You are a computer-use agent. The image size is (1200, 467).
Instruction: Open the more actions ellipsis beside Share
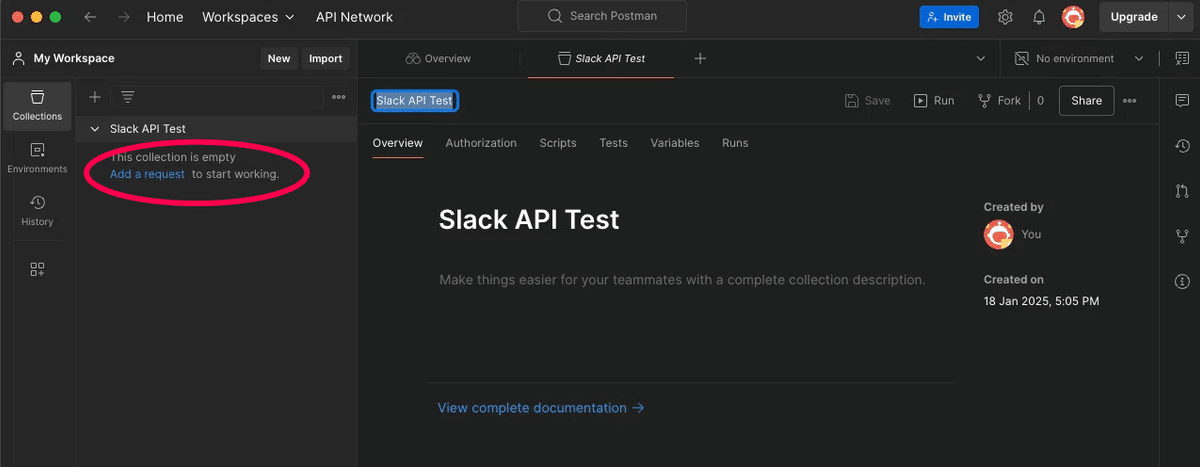point(1130,101)
